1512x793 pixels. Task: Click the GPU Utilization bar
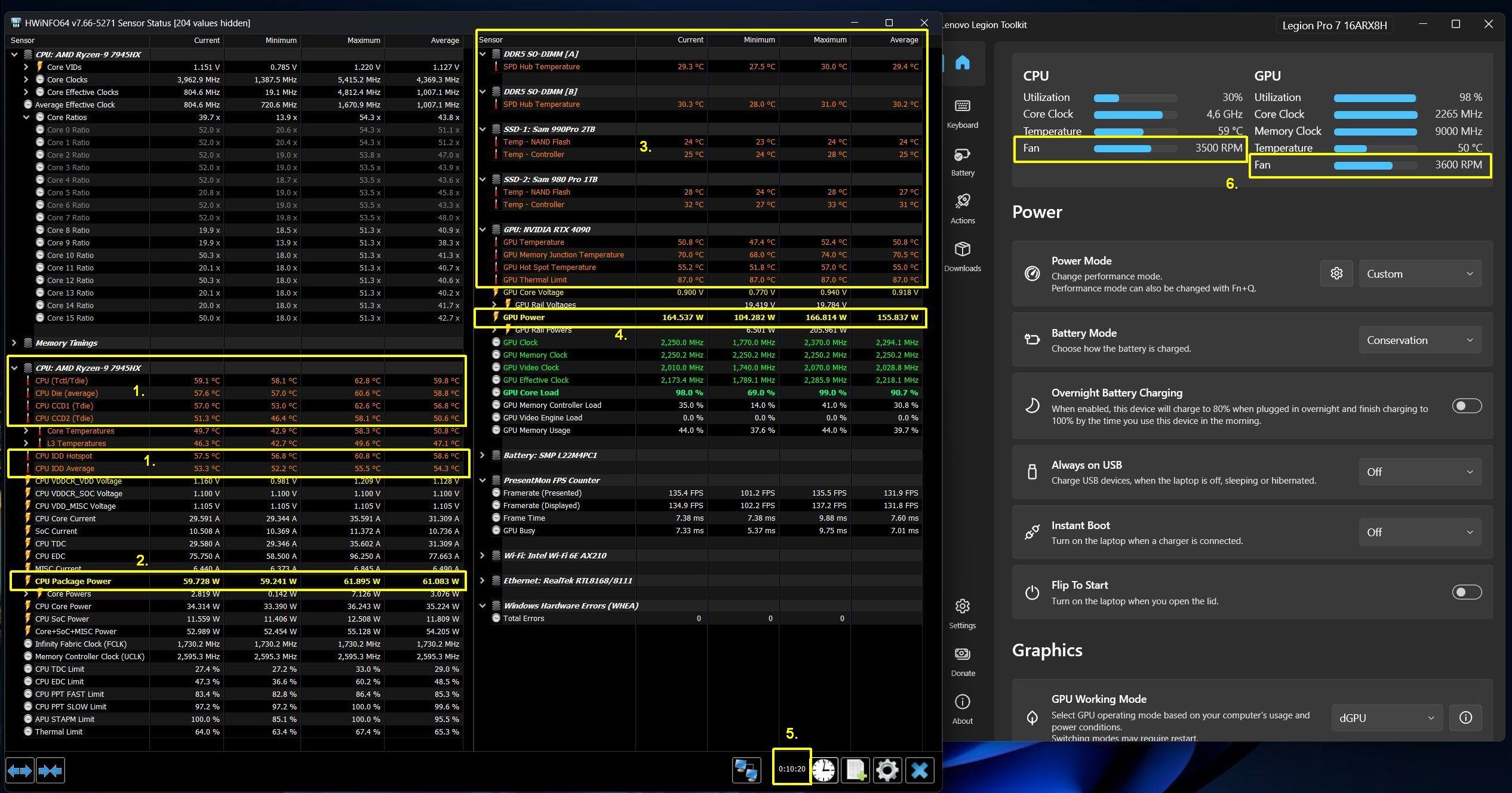coord(1375,98)
